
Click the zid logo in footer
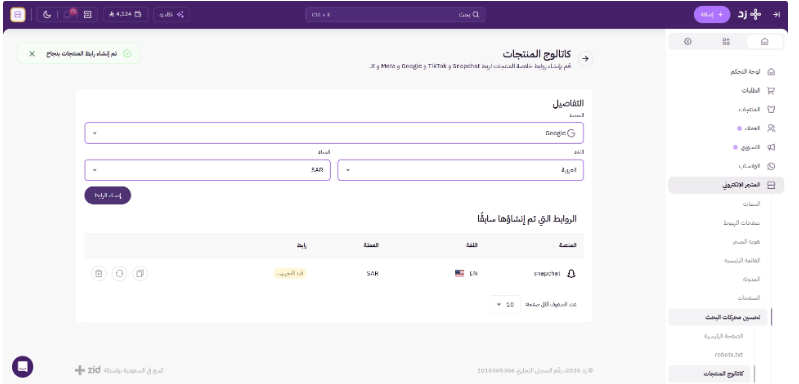click(87, 370)
